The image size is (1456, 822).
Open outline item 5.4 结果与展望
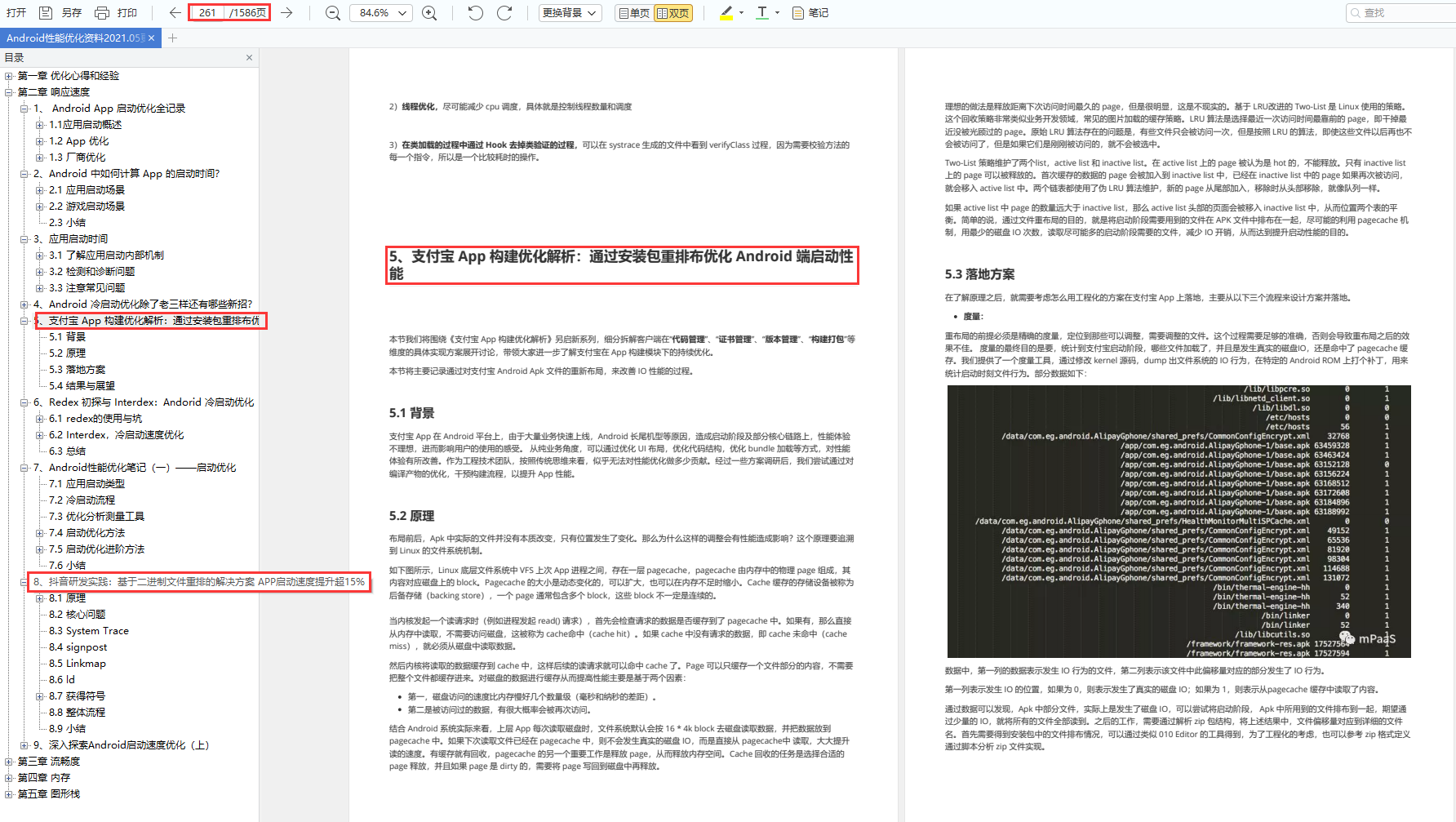coord(82,386)
